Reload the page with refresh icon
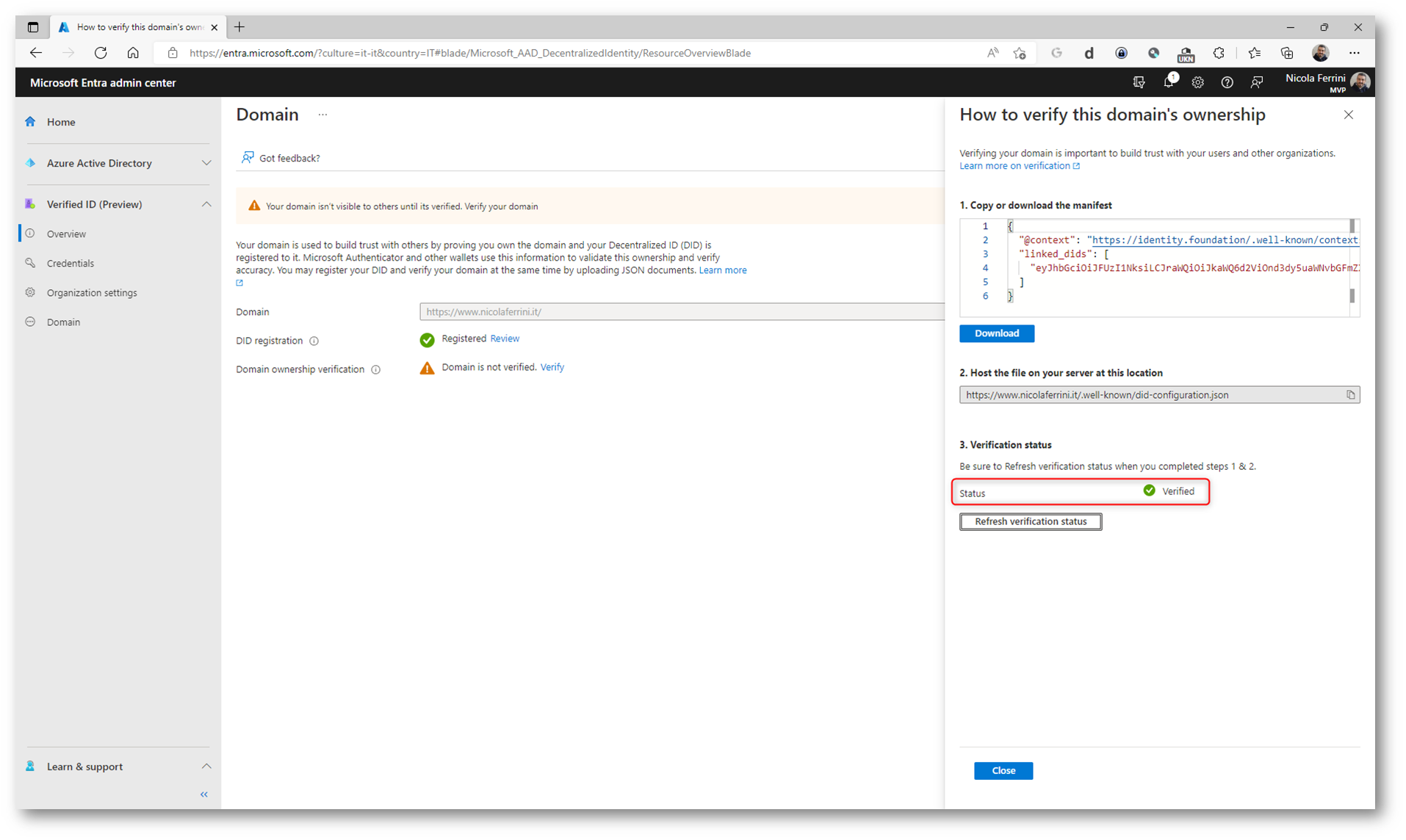 (101, 53)
